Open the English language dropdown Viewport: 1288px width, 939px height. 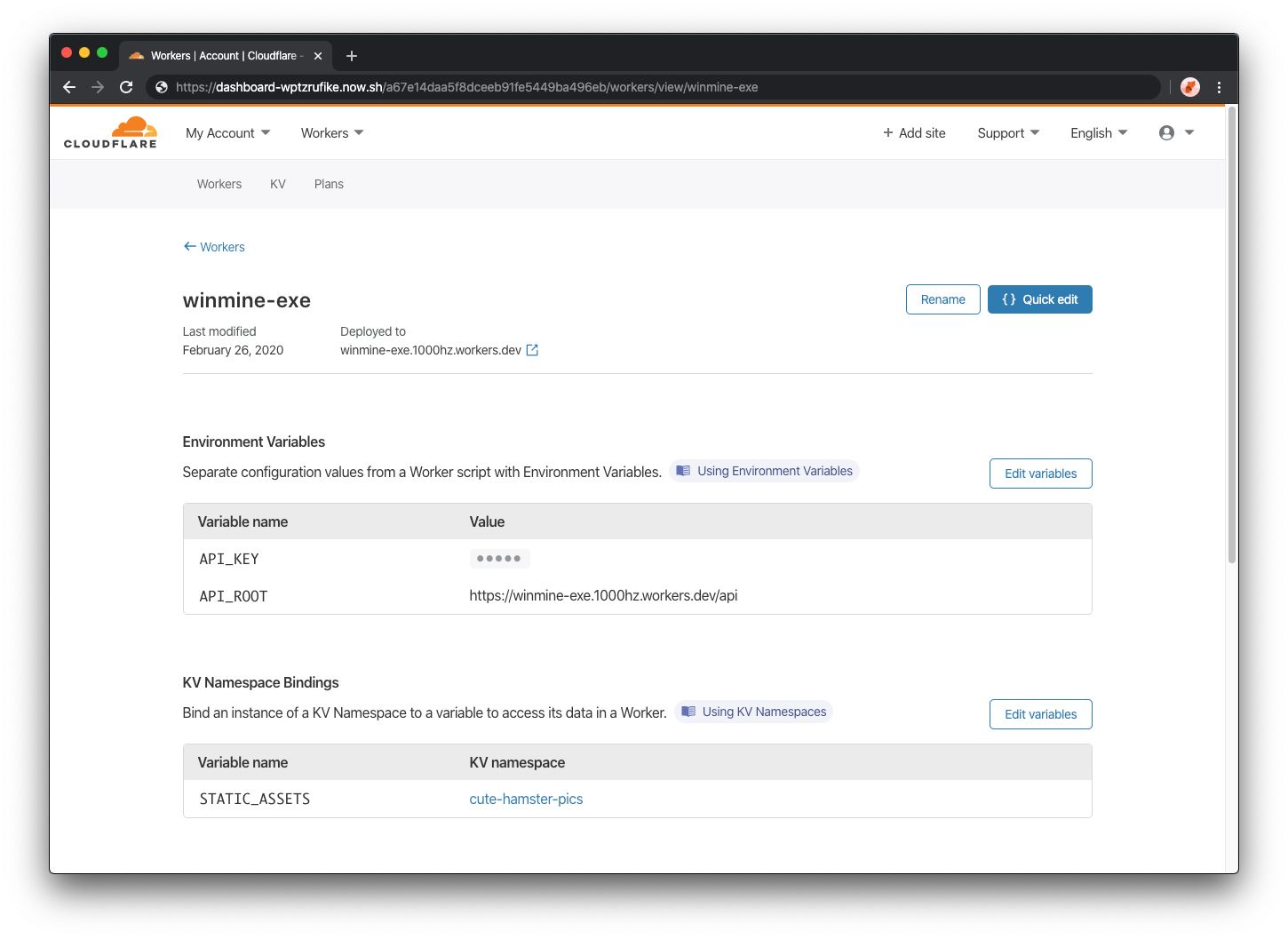(x=1098, y=132)
